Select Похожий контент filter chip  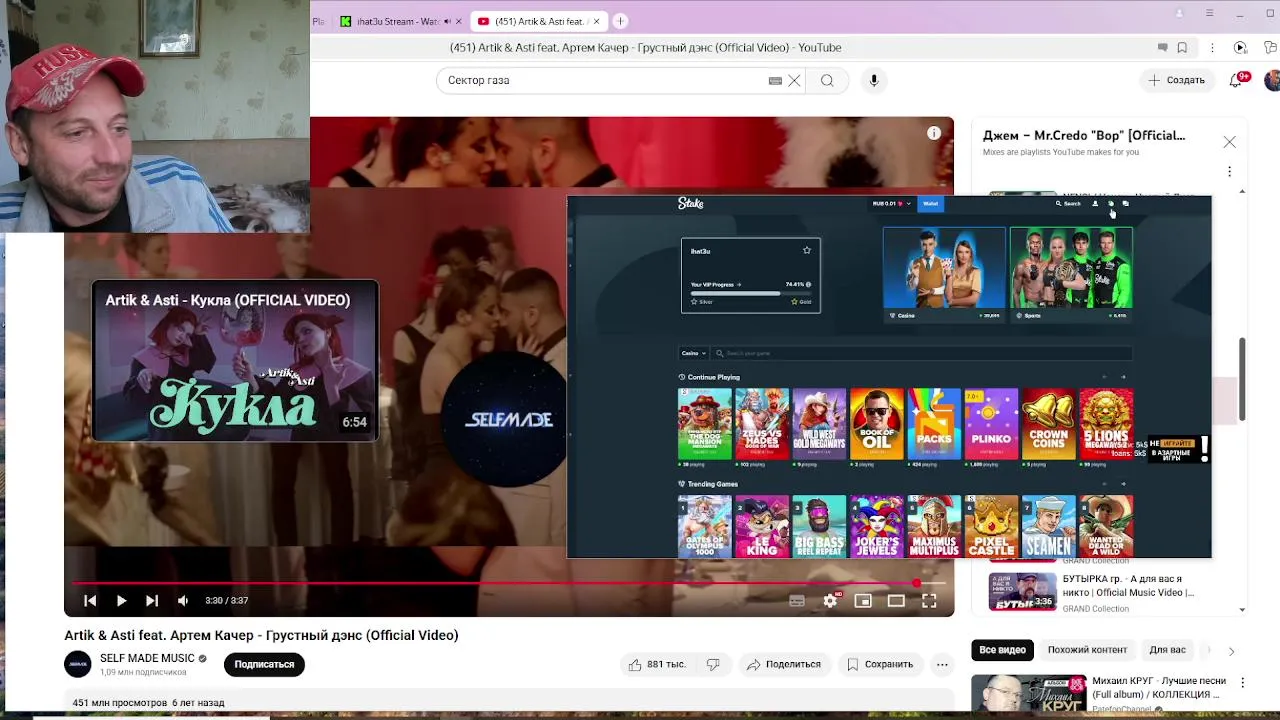[1087, 650]
